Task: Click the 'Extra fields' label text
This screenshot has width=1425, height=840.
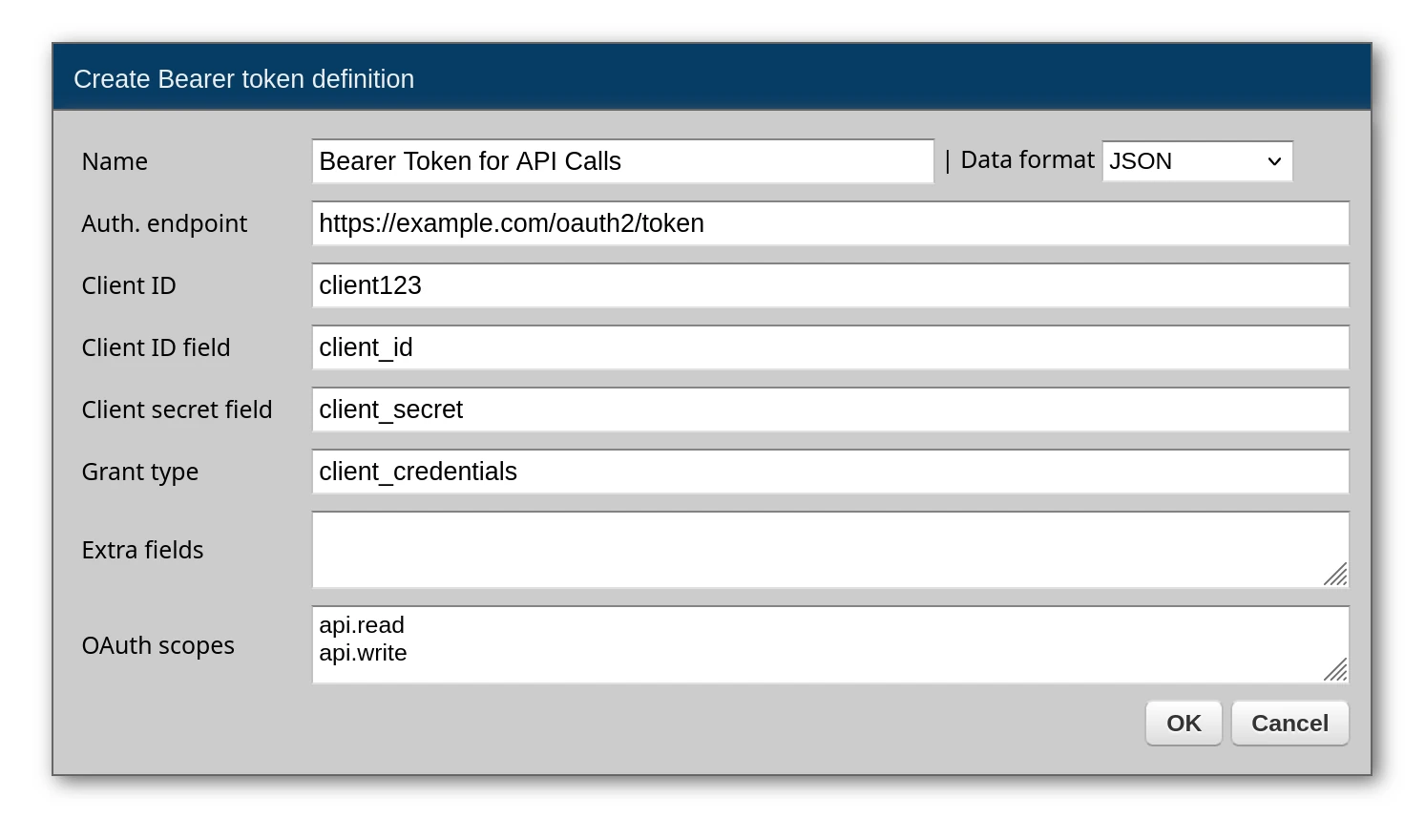Action: (x=143, y=550)
